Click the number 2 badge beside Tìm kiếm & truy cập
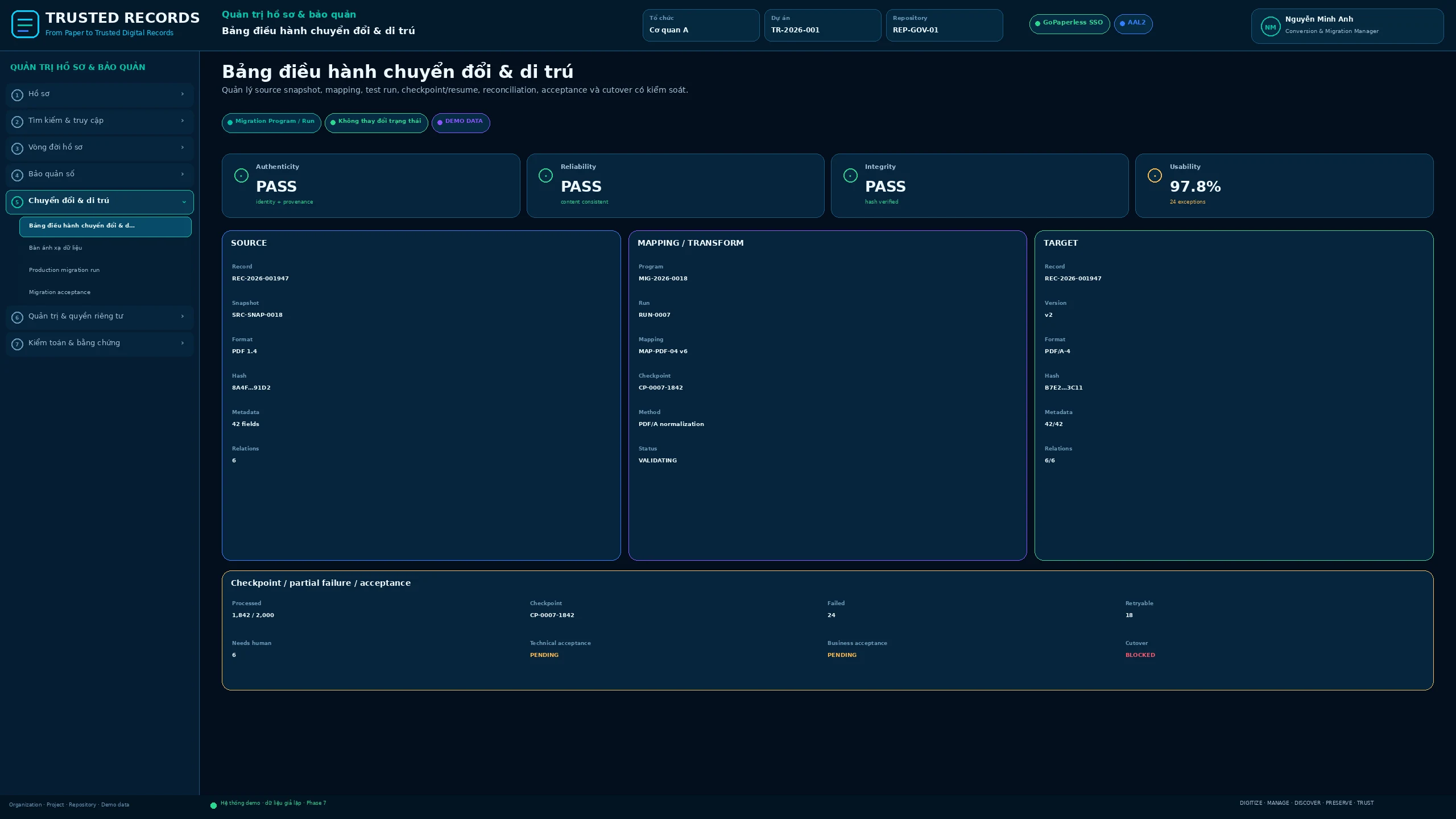This screenshot has width=1456, height=819. pyautogui.click(x=17, y=122)
